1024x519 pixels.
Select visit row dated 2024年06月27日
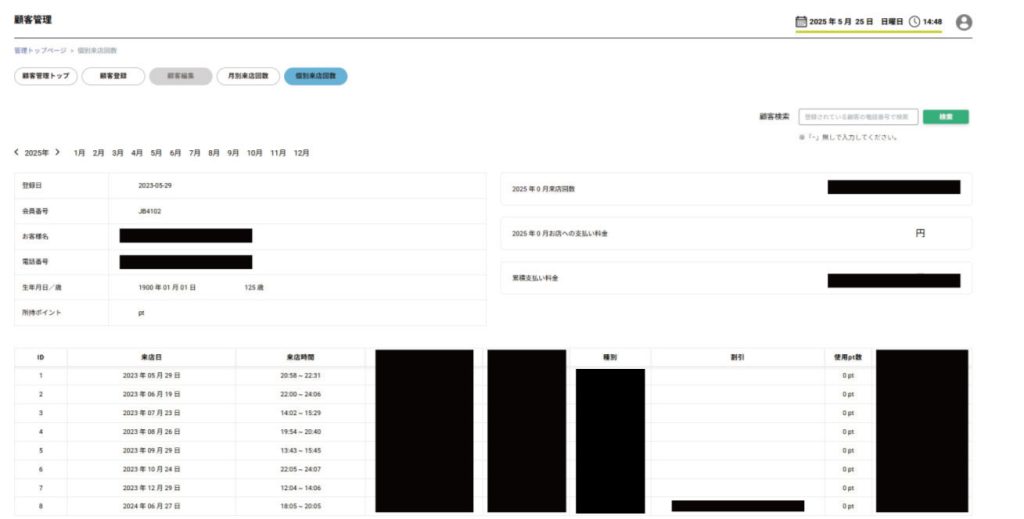click(151, 506)
